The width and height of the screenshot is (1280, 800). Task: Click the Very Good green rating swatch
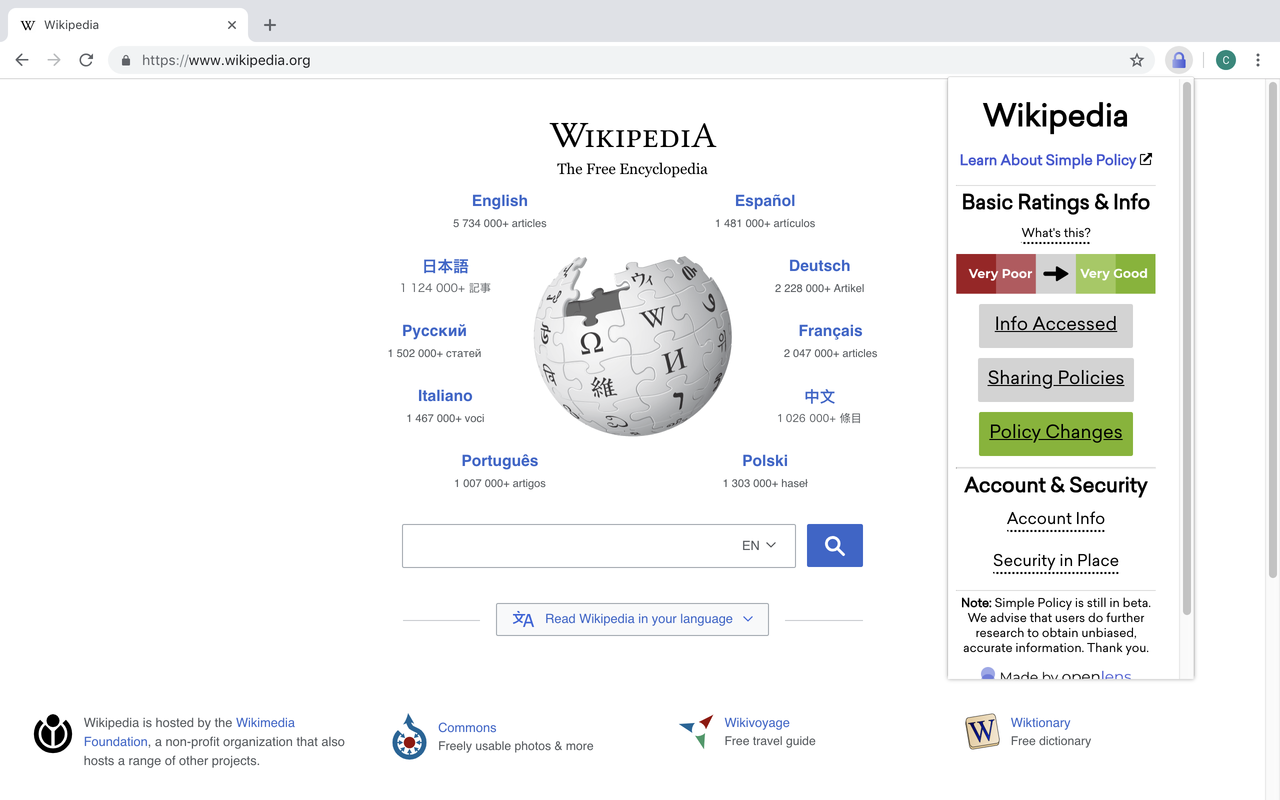click(1115, 274)
